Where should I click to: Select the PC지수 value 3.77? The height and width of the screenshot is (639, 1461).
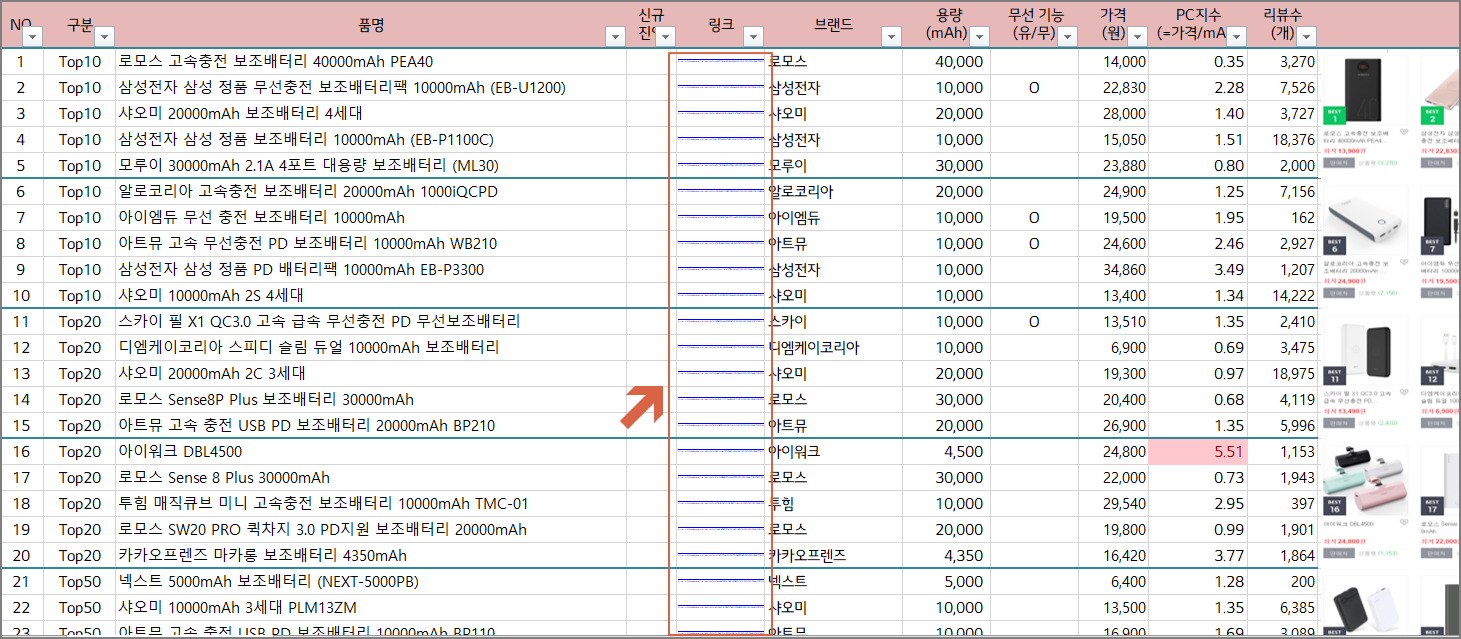(x=1198, y=555)
